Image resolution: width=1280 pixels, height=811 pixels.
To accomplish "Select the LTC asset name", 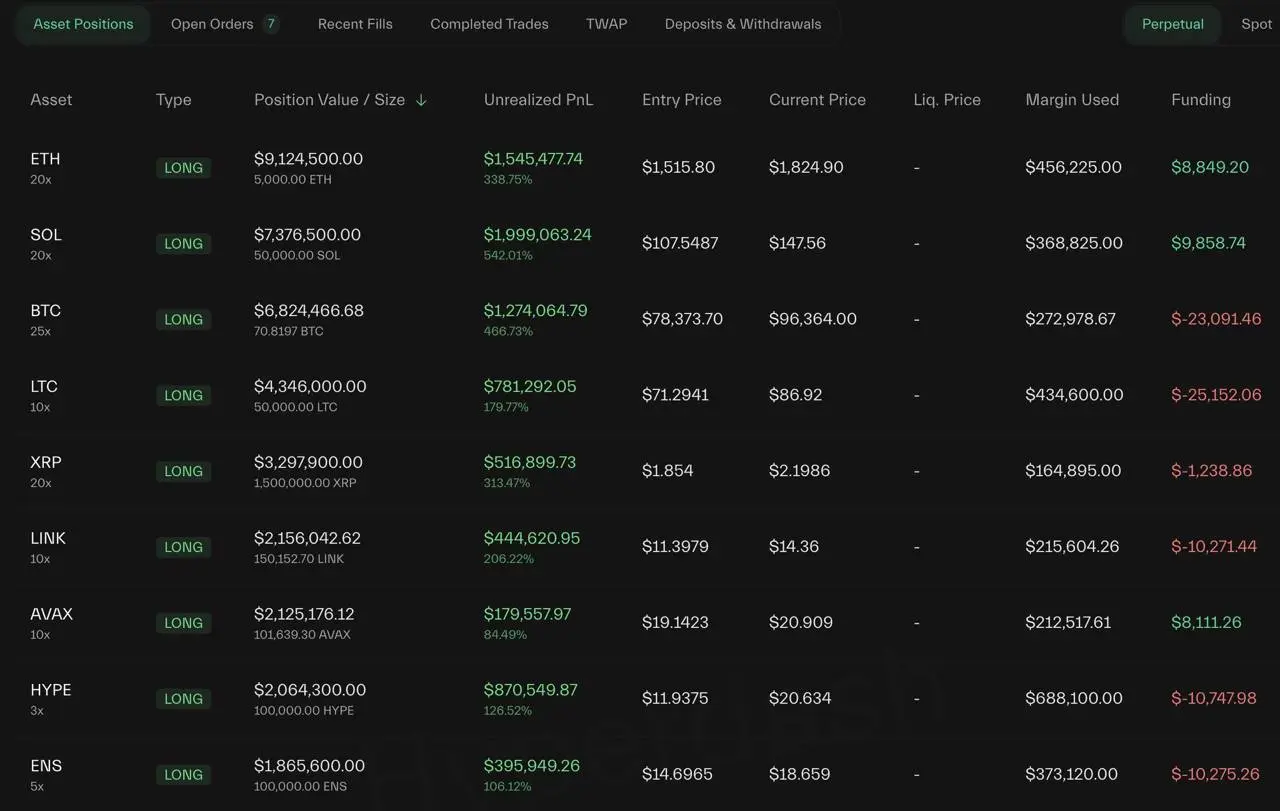I will click(x=44, y=387).
